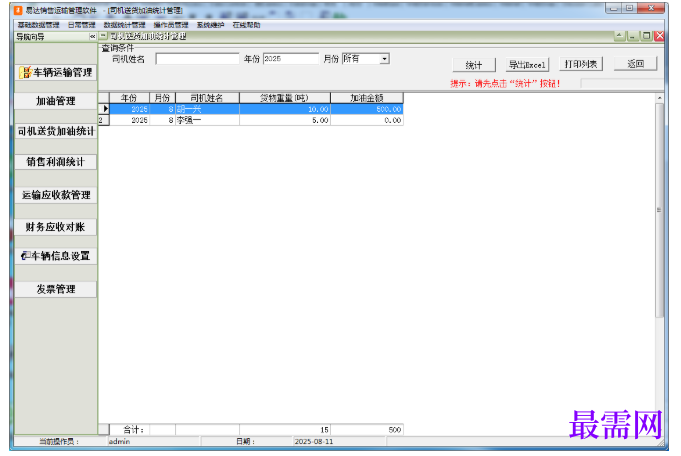
Task: Open the 基础数据管理 menu
Action: pos(39,25)
